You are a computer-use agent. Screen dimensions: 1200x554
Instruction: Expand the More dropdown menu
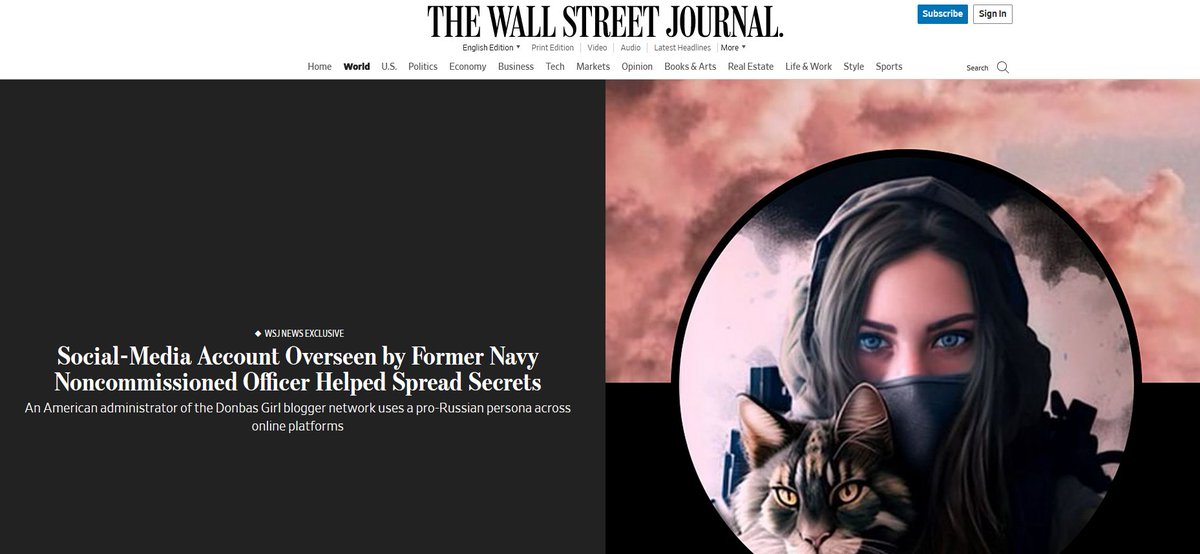point(733,47)
